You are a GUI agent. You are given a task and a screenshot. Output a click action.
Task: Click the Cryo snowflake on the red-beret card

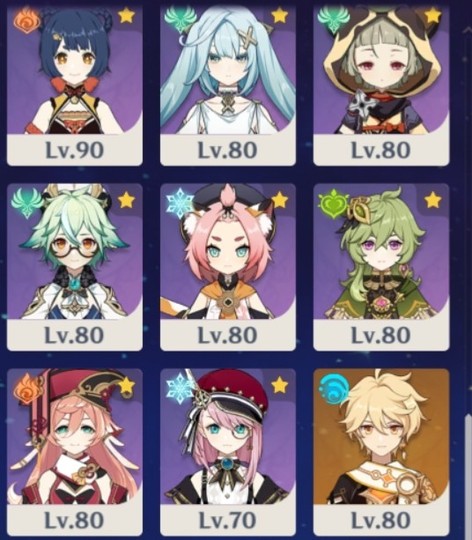click(179, 389)
